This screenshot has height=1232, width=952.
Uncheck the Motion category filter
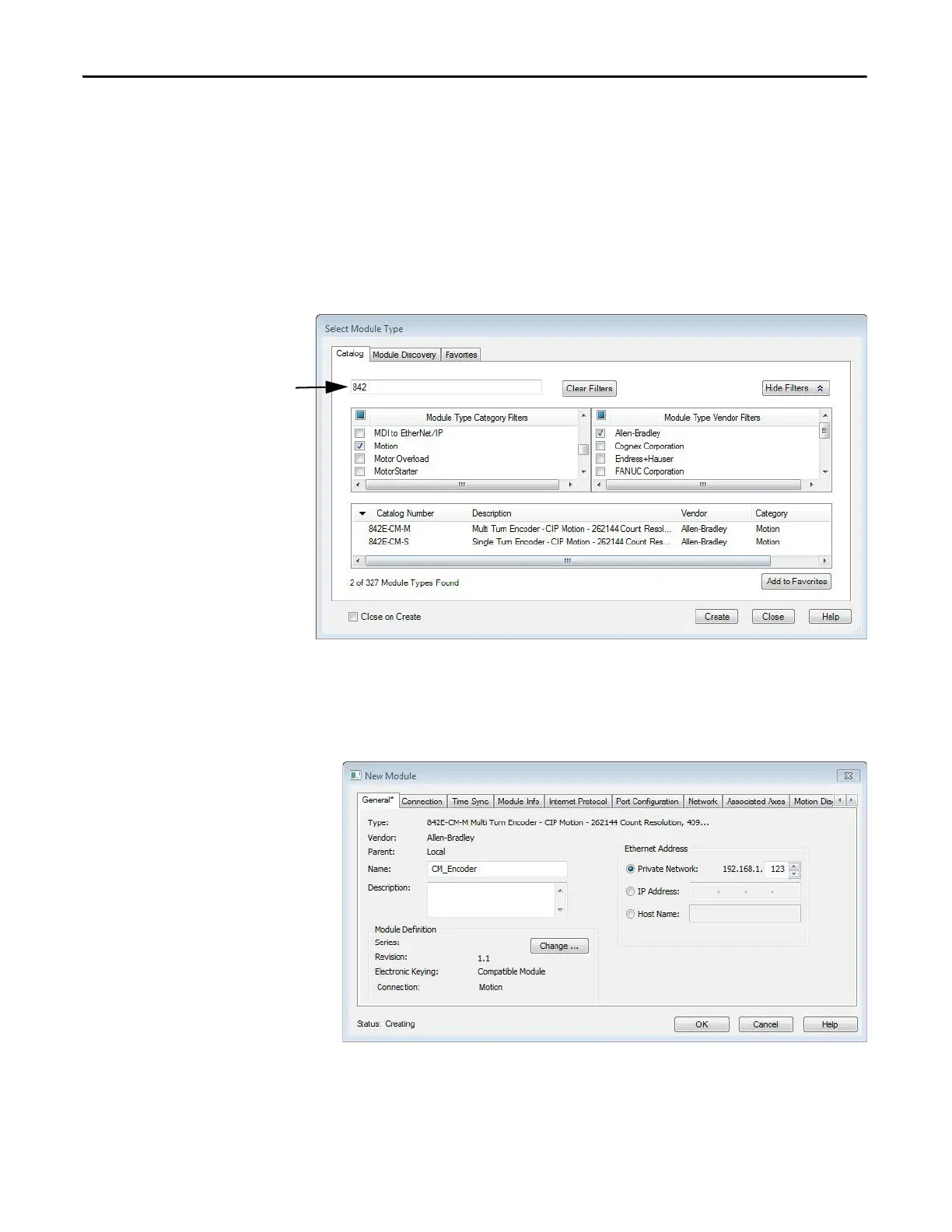click(x=359, y=446)
